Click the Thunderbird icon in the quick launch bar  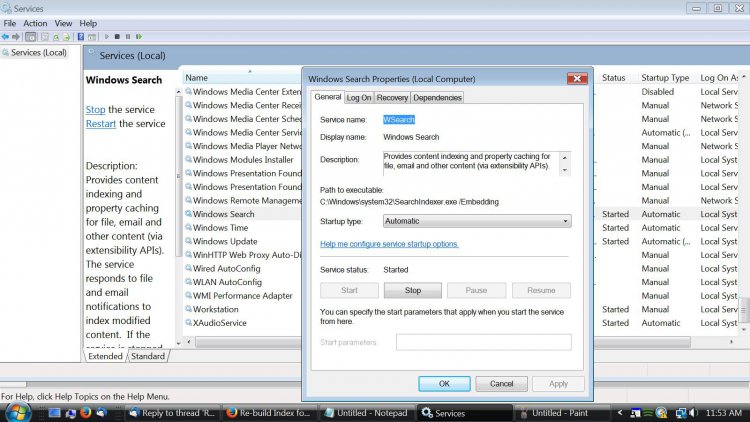coord(101,412)
